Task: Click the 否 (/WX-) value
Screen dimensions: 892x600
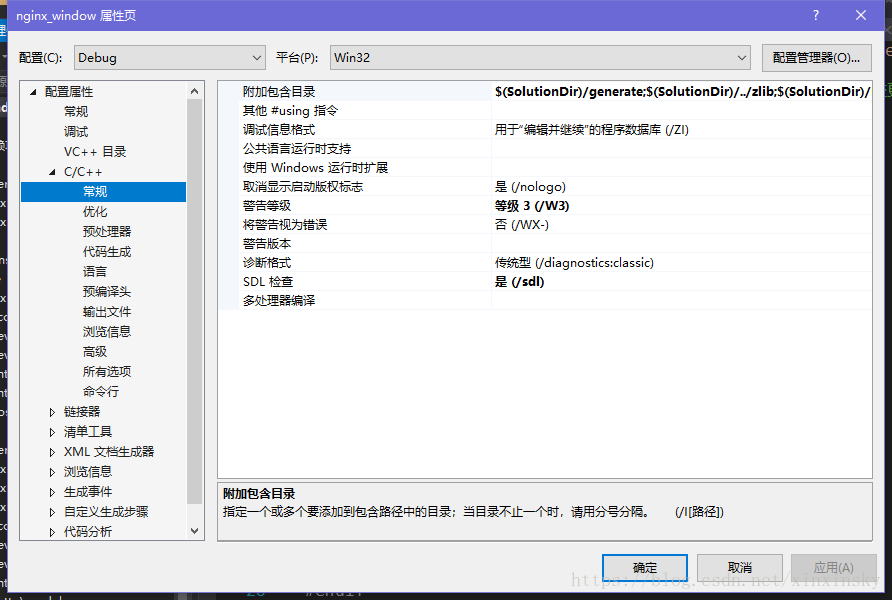Action: (x=522, y=225)
